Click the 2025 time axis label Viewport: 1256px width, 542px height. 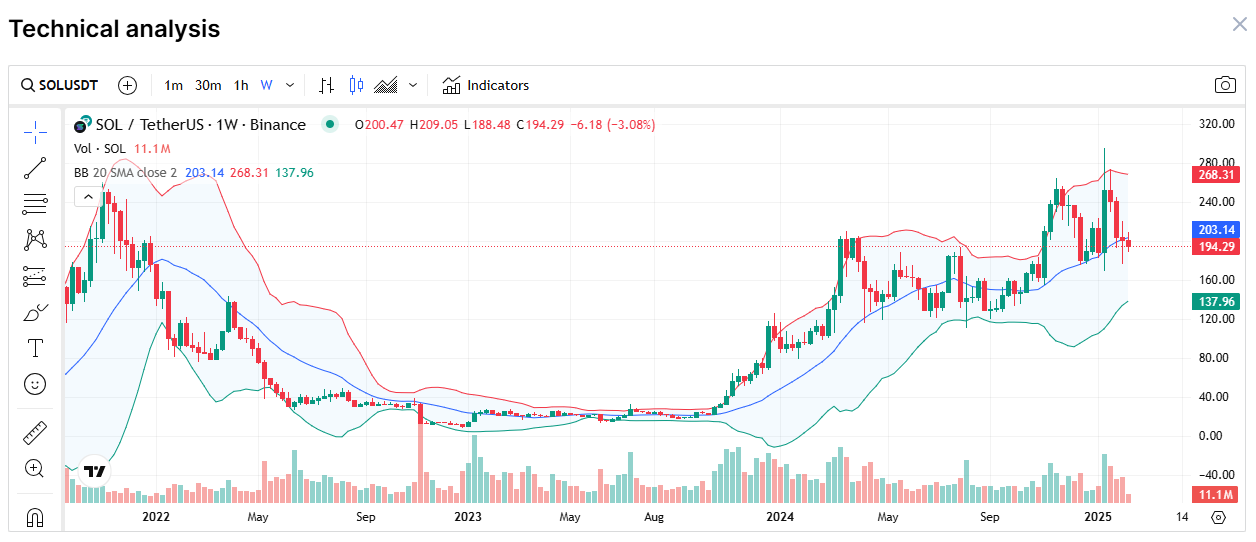[x=1098, y=517]
